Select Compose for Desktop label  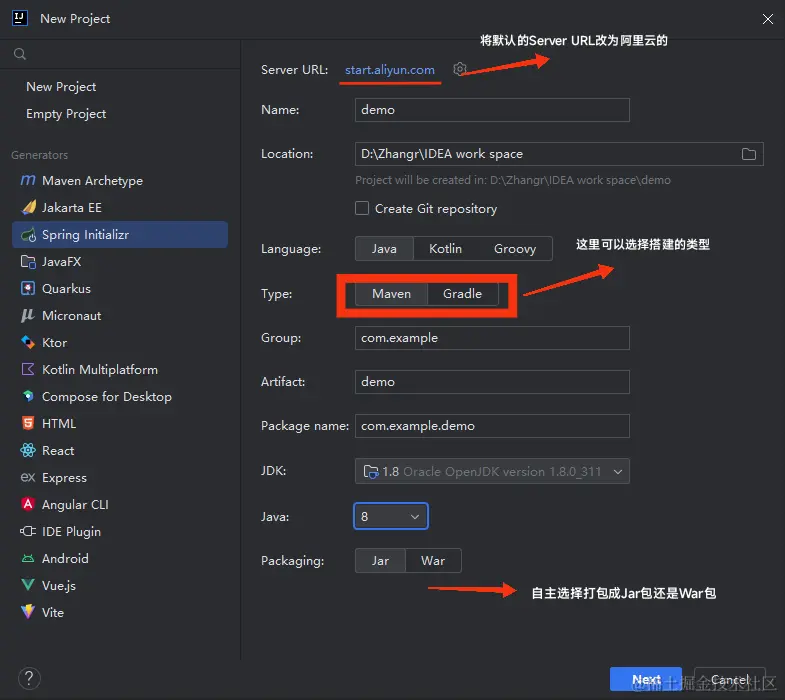pyautogui.click(x=107, y=397)
